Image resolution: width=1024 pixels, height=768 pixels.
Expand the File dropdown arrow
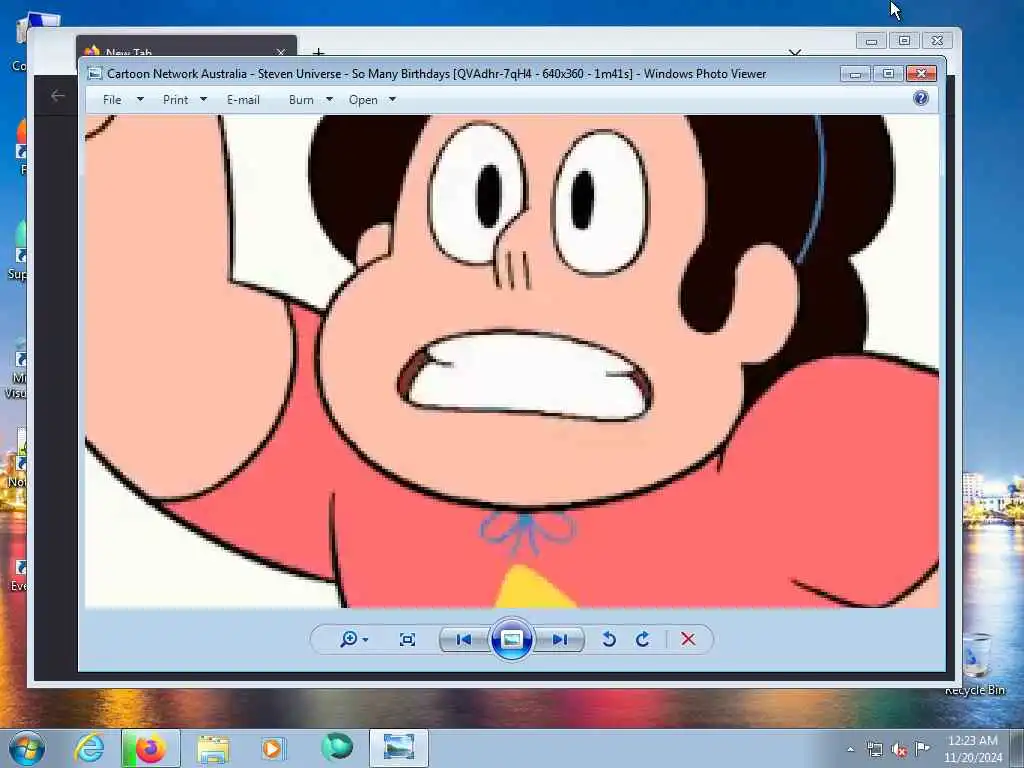click(x=140, y=100)
